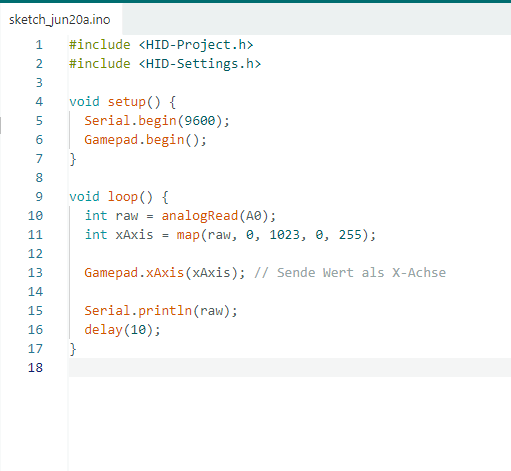511x471 pixels.
Task: Click the closing brace on line 7
Action: point(73,159)
